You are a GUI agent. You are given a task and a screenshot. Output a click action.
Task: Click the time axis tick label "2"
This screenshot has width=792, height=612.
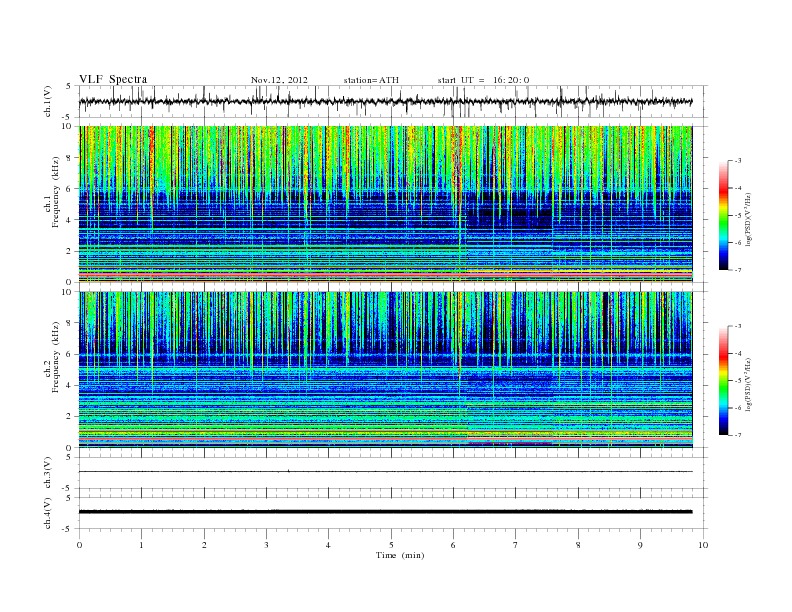[204, 545]
